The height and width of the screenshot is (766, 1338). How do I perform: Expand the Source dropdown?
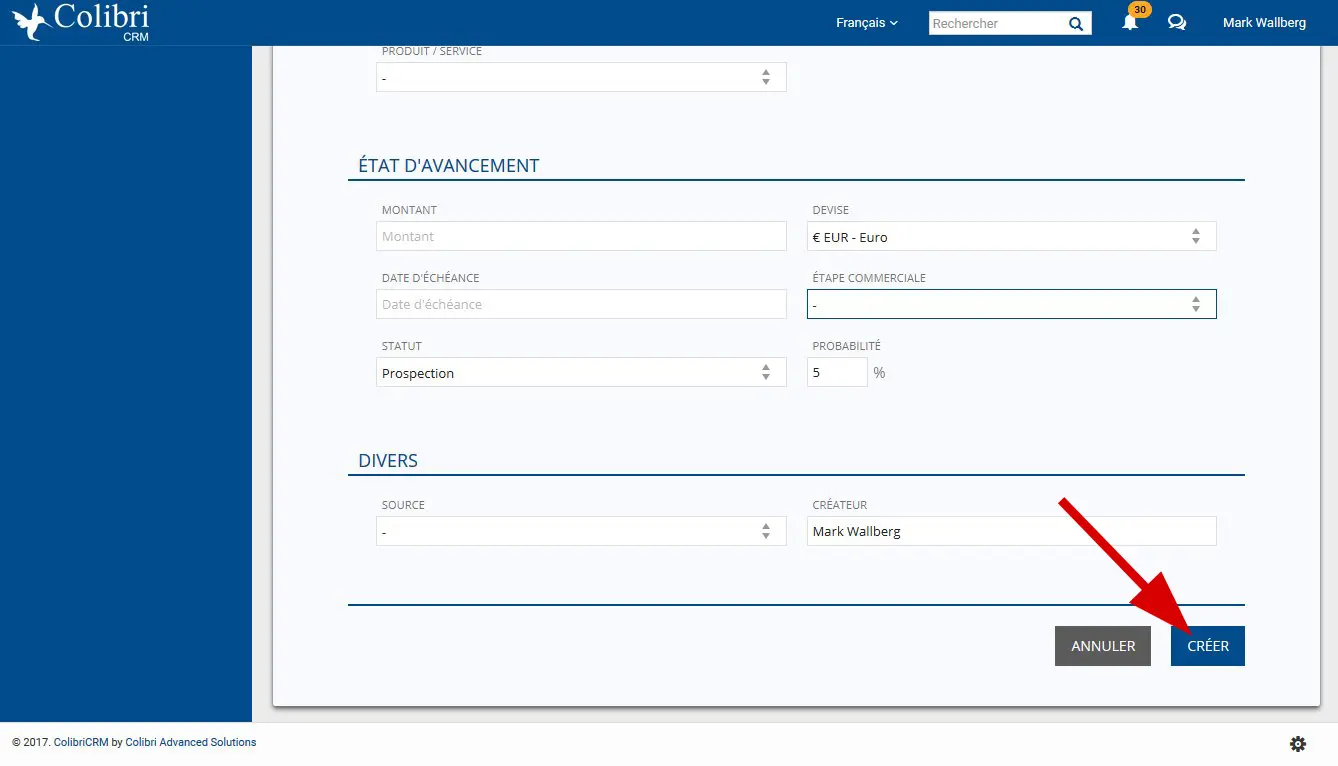[581, 532]
